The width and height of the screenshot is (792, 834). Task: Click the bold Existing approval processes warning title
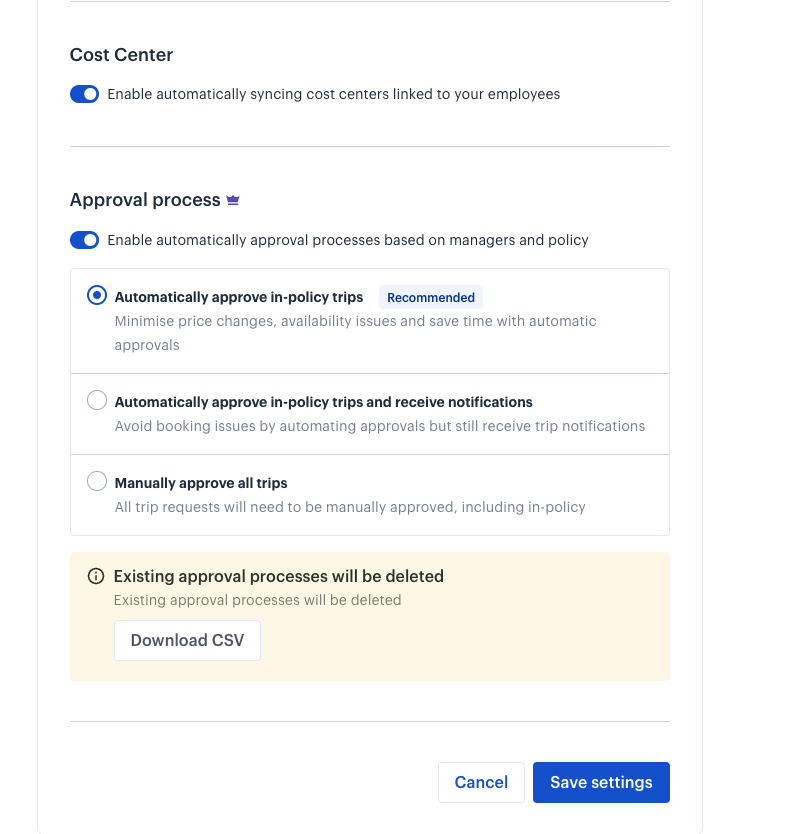(x=279, y=576)
